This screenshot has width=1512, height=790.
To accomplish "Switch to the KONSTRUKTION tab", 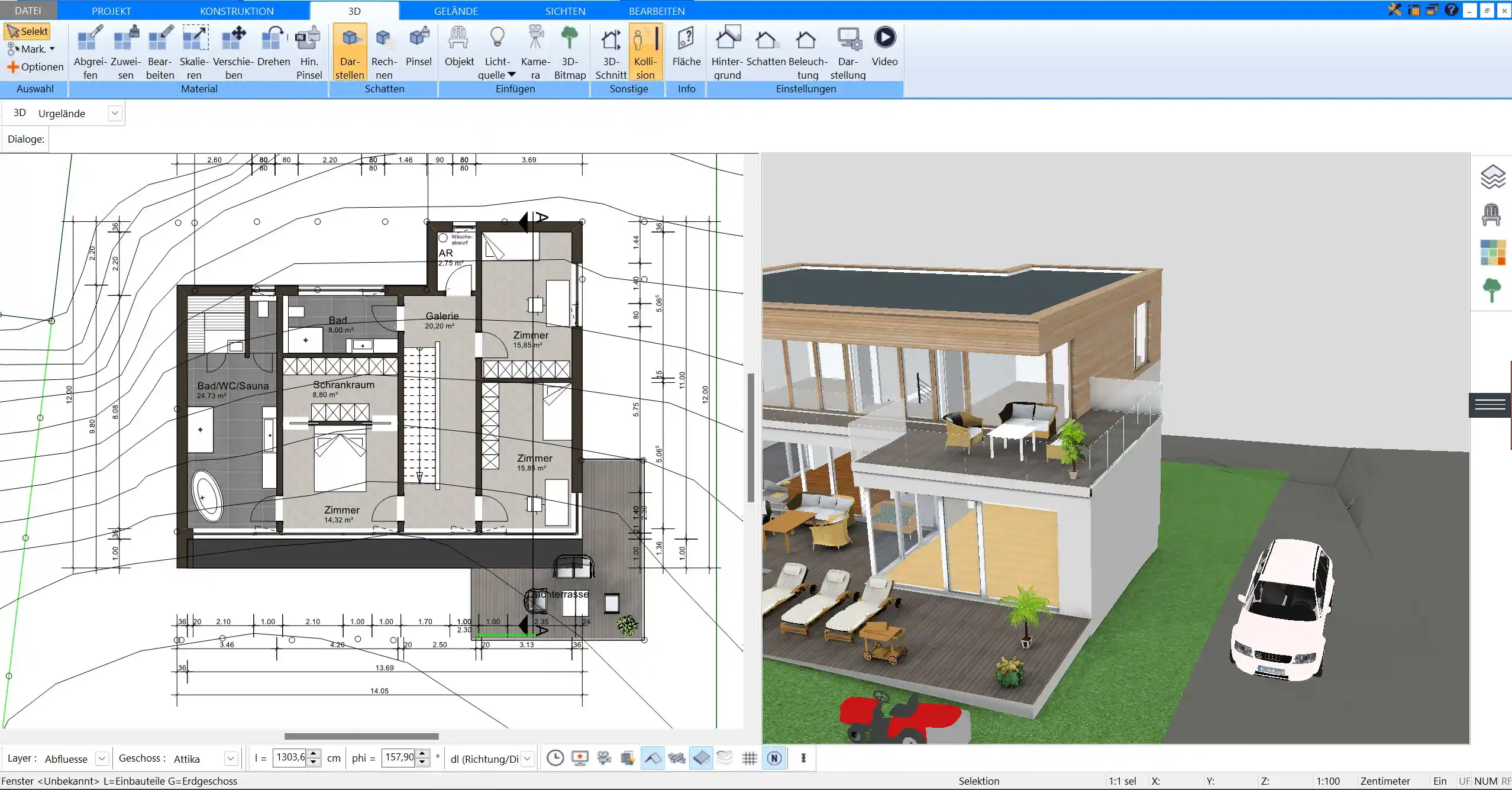I will click(237, 11).
